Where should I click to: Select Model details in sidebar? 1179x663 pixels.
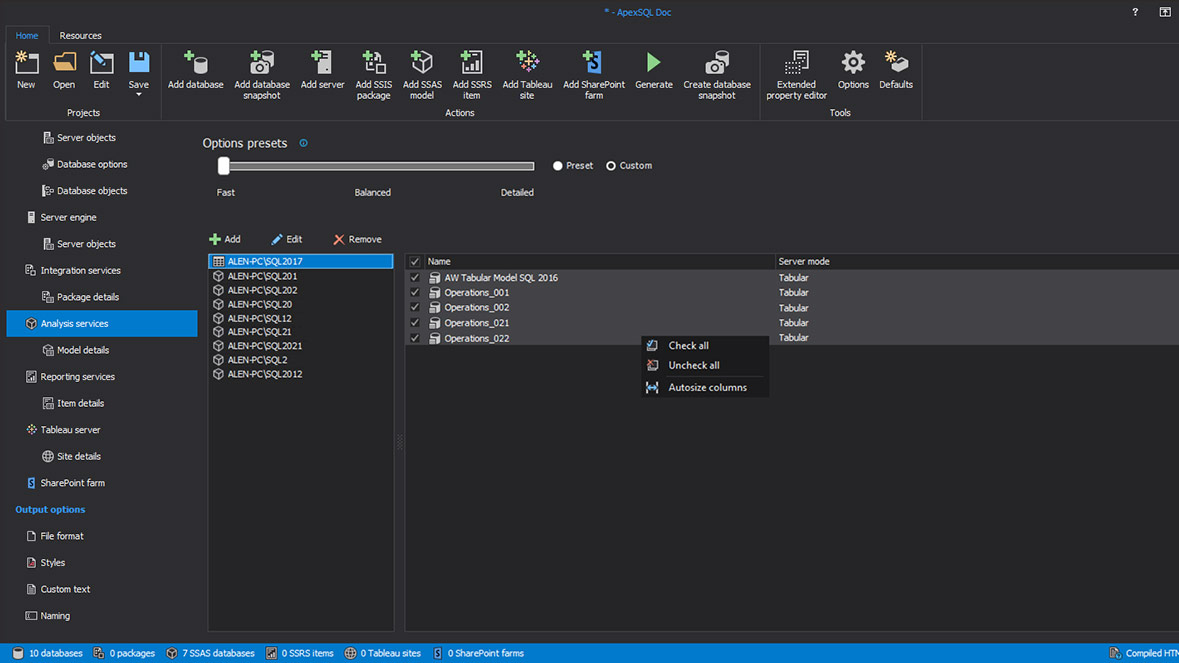[76, 350]
